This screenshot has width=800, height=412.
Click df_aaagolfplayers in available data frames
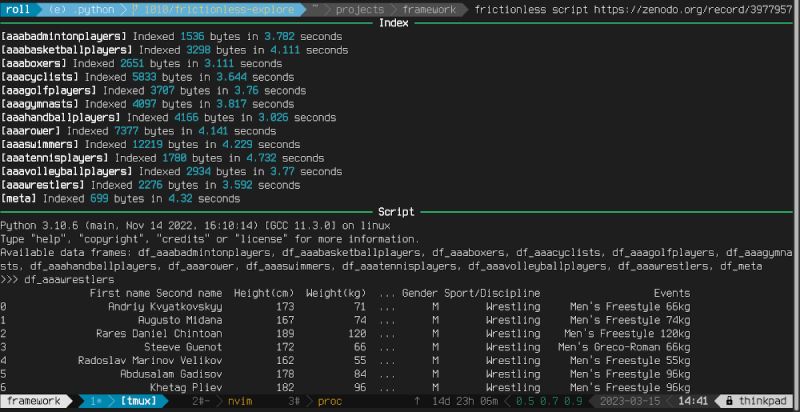tap(663, 252)
